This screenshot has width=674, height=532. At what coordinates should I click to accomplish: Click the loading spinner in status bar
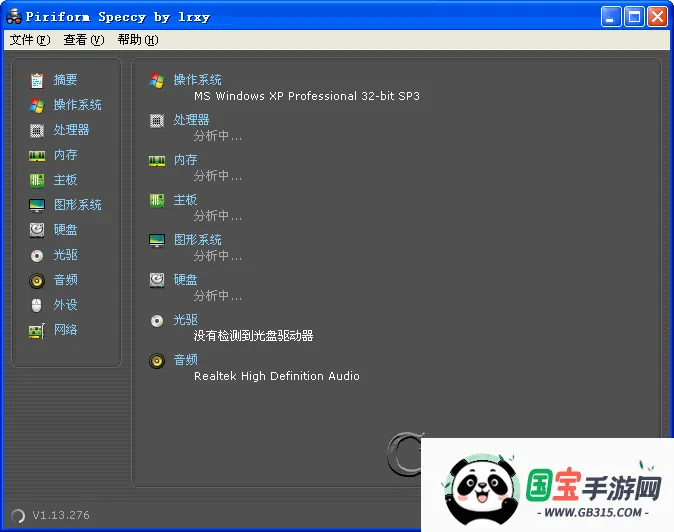coord(18,515)
